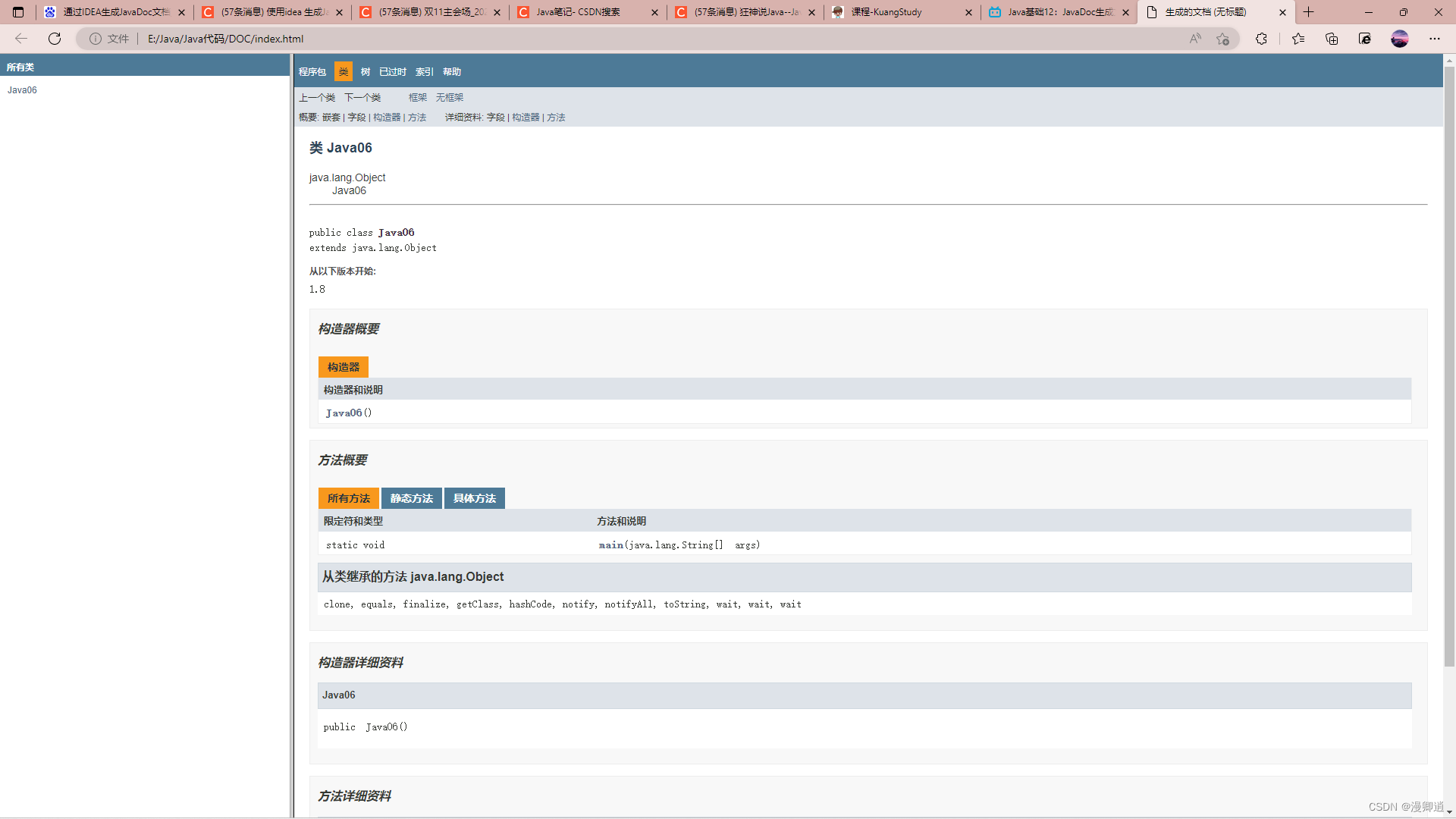Click the 'public Java06()' signature text
1456x819 pixels.
point(366,727)
